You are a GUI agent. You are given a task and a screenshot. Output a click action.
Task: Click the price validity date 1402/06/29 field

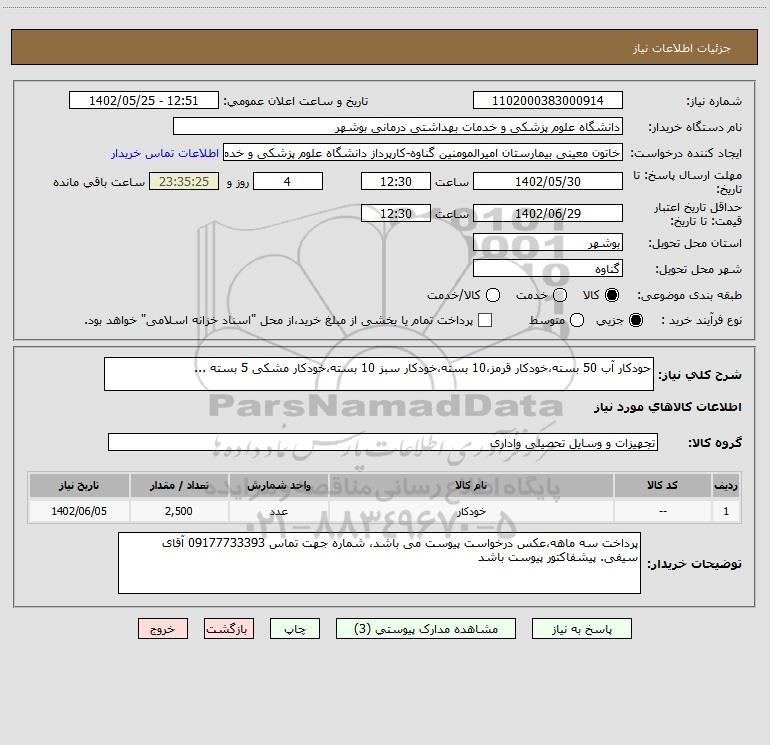547,214
